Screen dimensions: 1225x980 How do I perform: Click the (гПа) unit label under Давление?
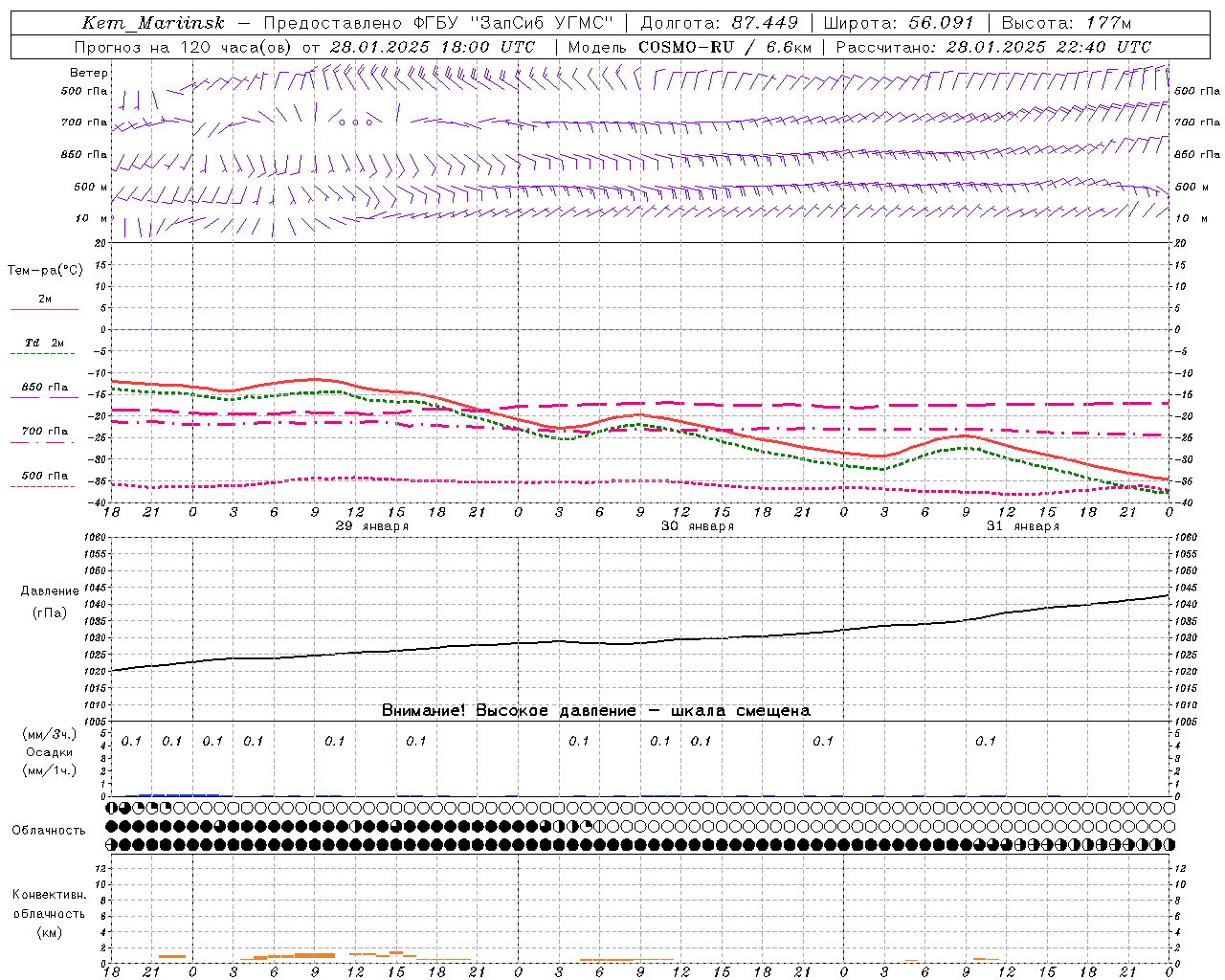[x=50, y=613]
